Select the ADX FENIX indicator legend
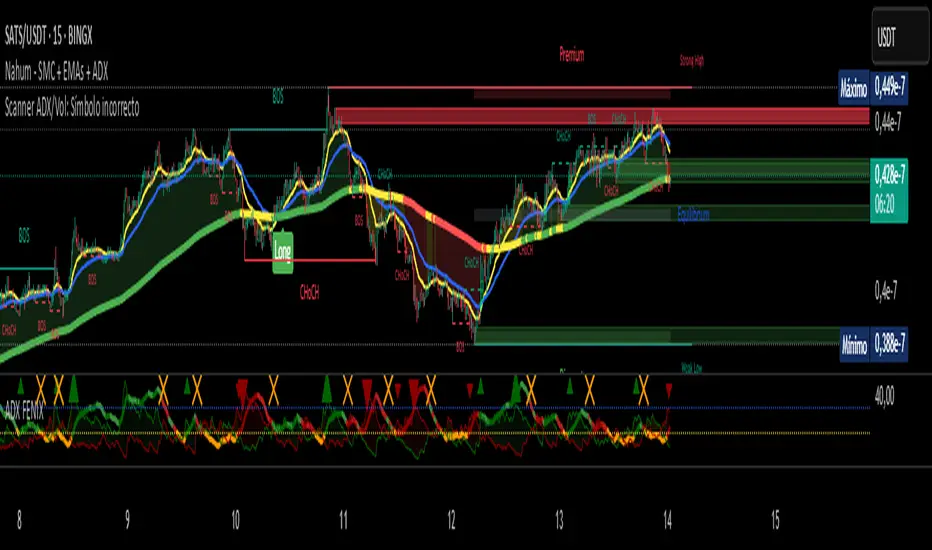Viewport: 932px width, 550px height. tap(24, 411)
